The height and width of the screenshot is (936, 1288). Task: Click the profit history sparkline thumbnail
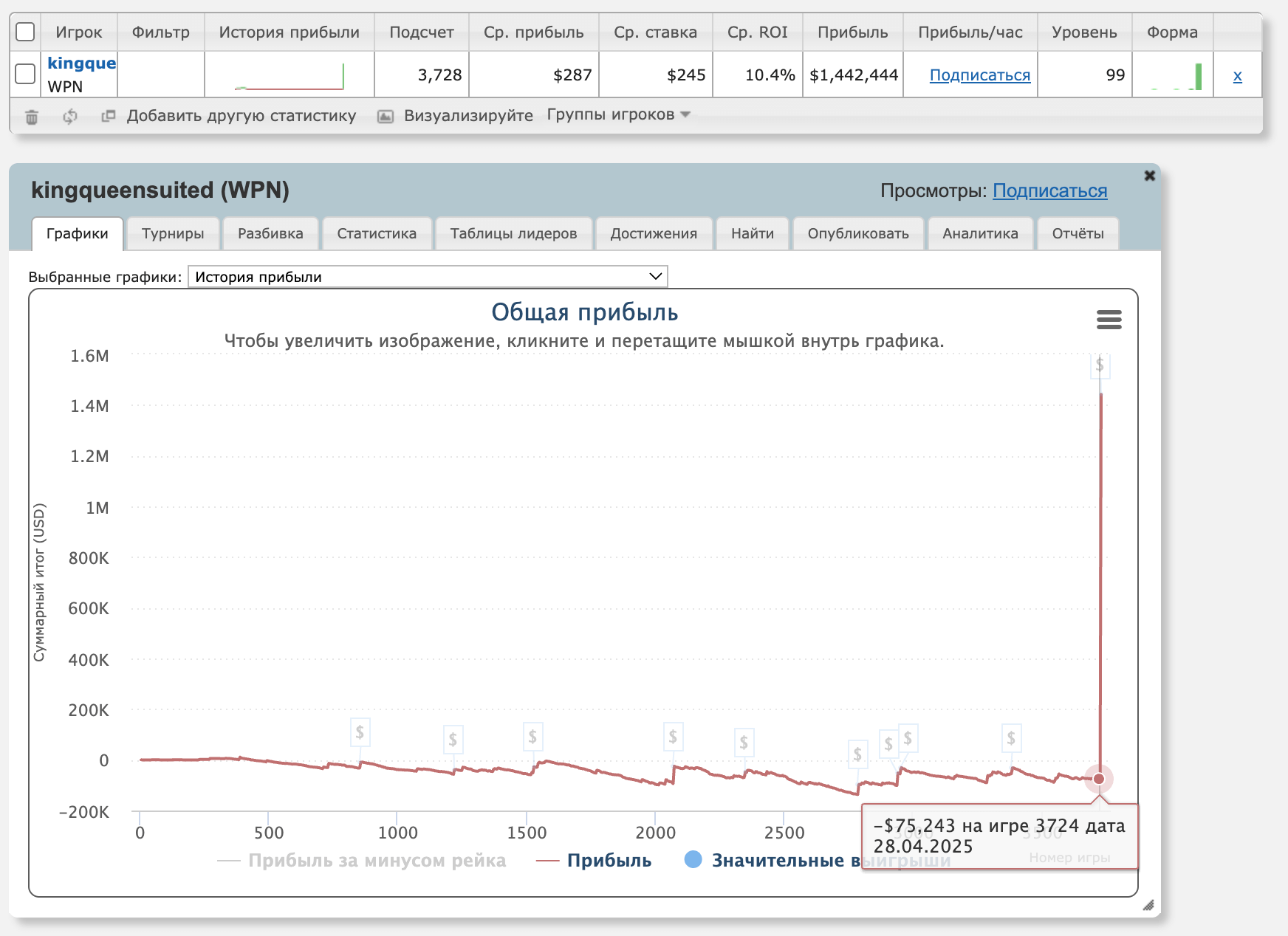[x=290, y=76]
